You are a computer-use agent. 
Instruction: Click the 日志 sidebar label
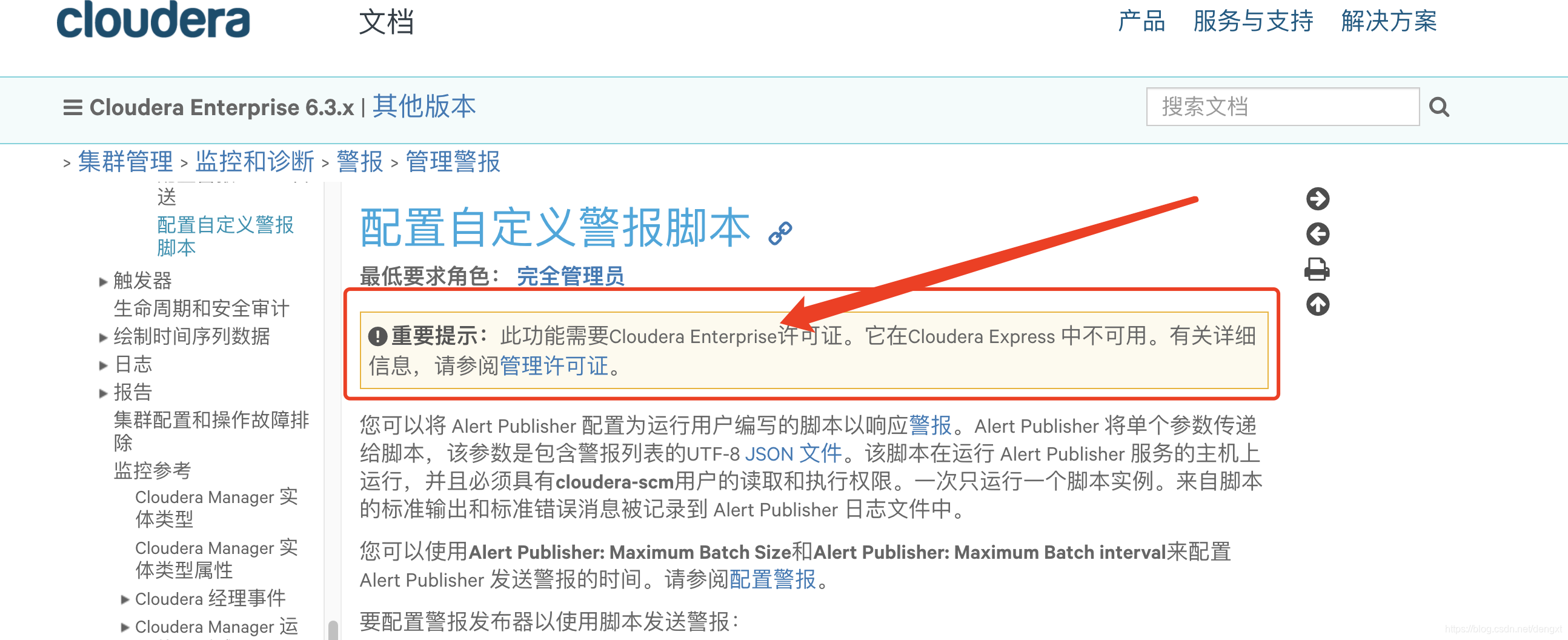coord(133,365)
